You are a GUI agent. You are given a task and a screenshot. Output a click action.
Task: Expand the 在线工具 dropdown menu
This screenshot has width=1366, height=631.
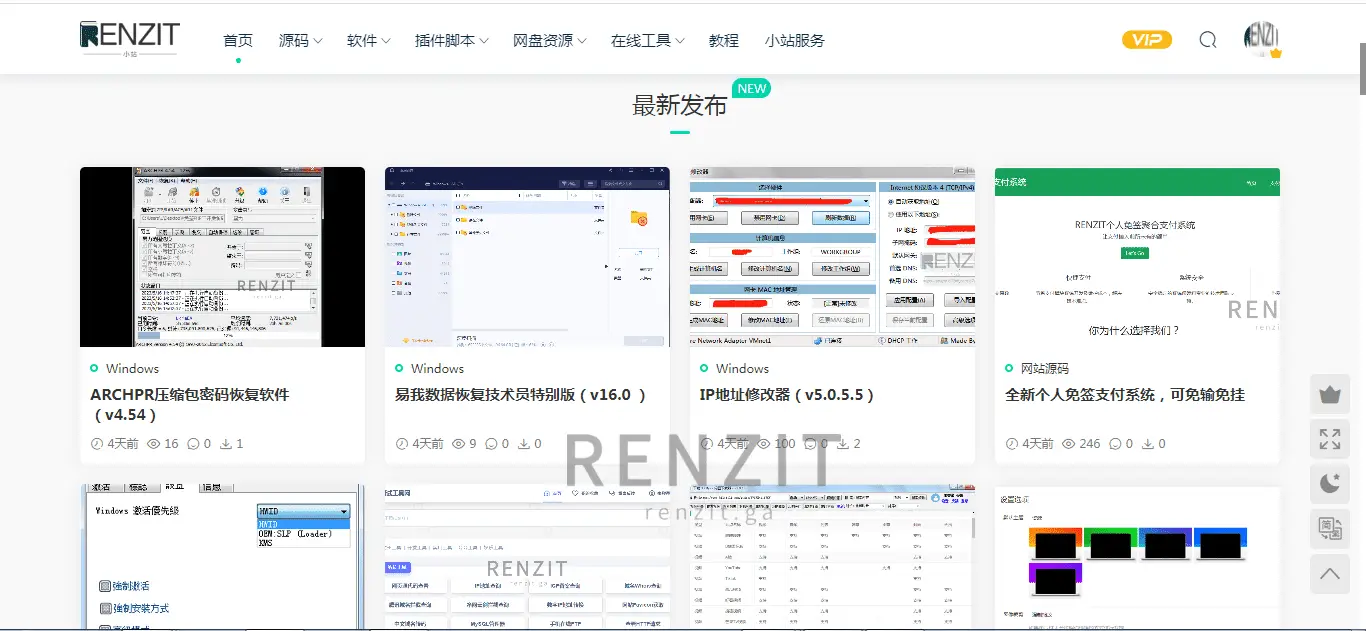[x=647, y=41]
